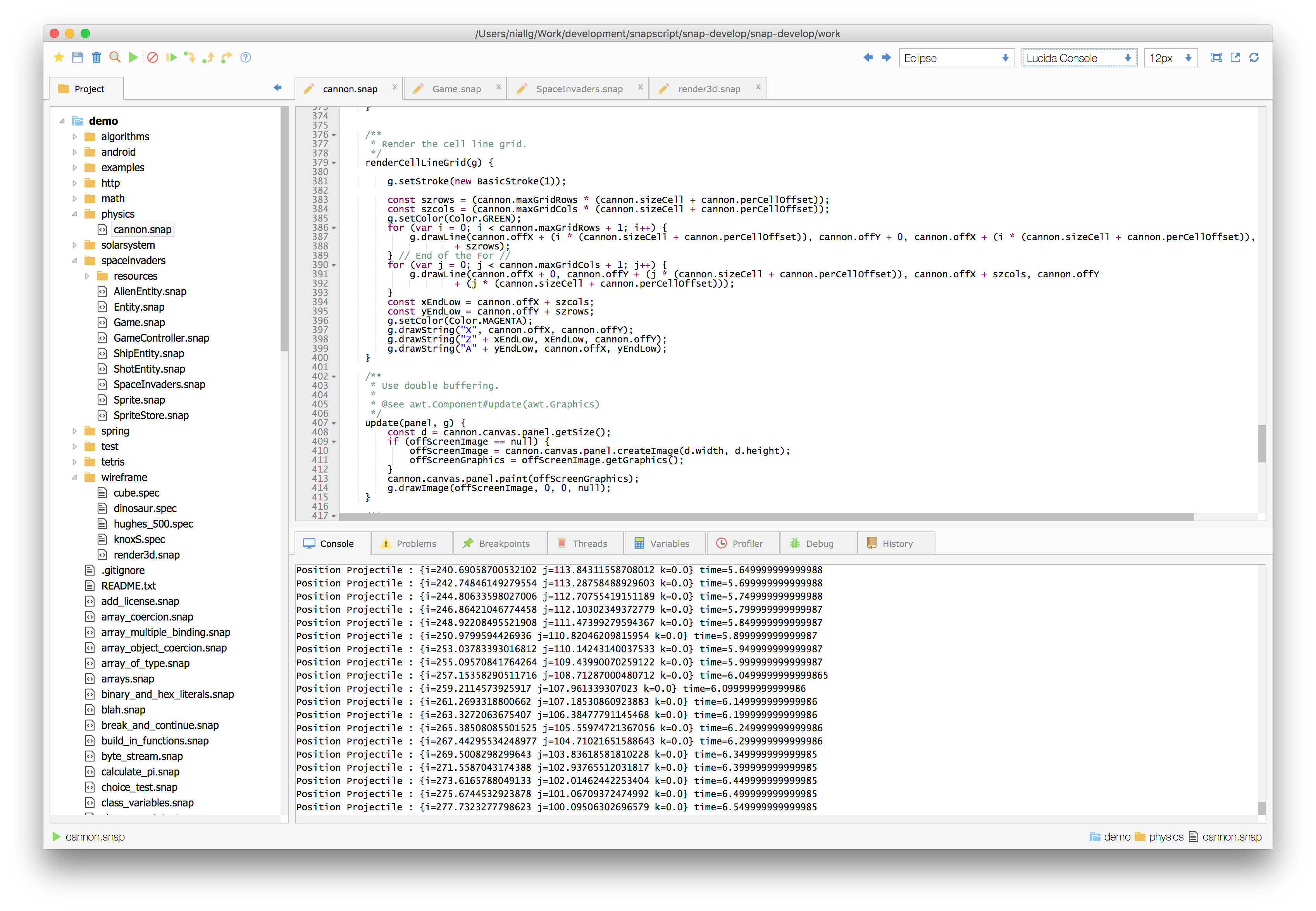Click the refresh icon at top right
Viewport: 1316px width, 911px height.
[x=1254, y=58]
